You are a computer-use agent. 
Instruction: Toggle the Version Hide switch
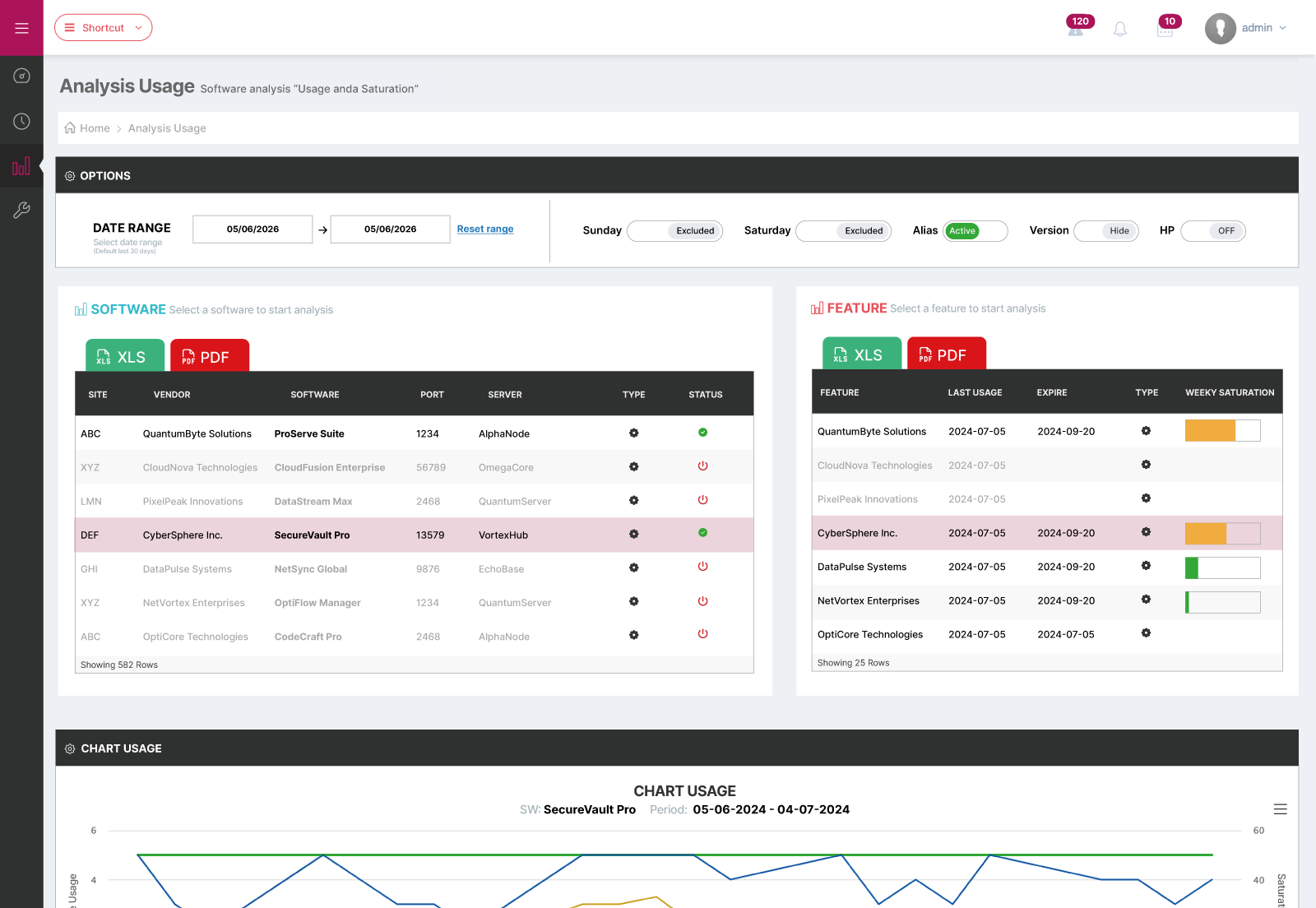pyautogui.click(x=1106, y=231)
